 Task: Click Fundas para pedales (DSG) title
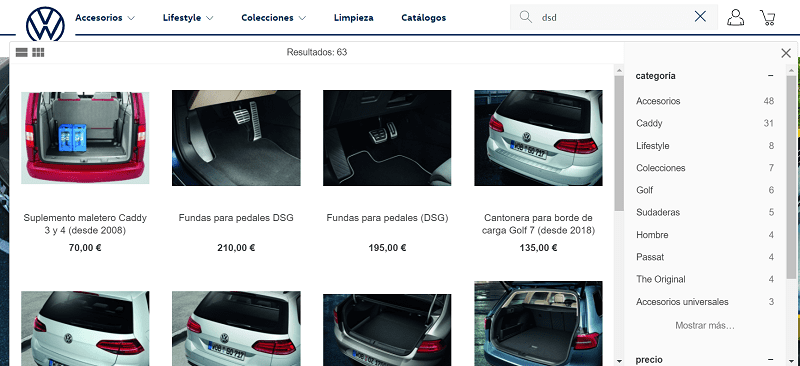point(387,218)
